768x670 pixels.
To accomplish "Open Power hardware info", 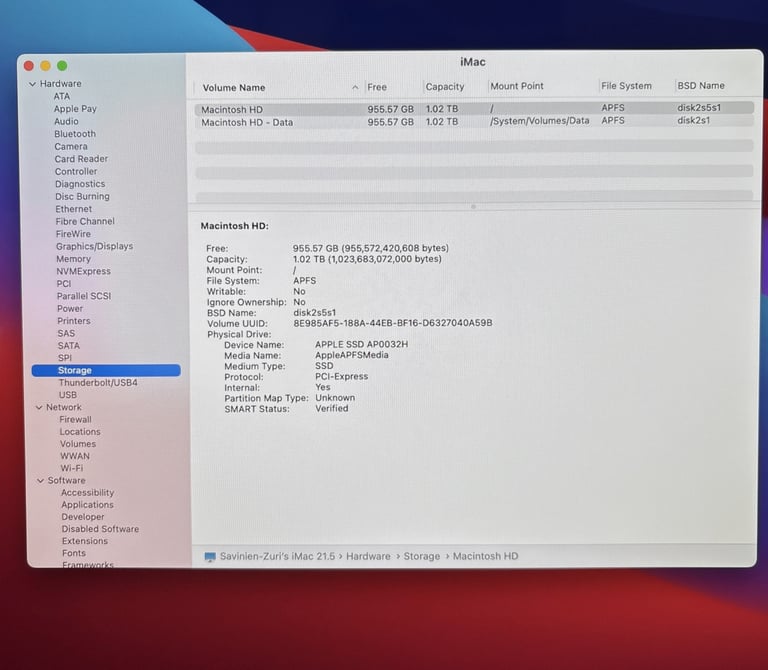I will click(70, 309).
